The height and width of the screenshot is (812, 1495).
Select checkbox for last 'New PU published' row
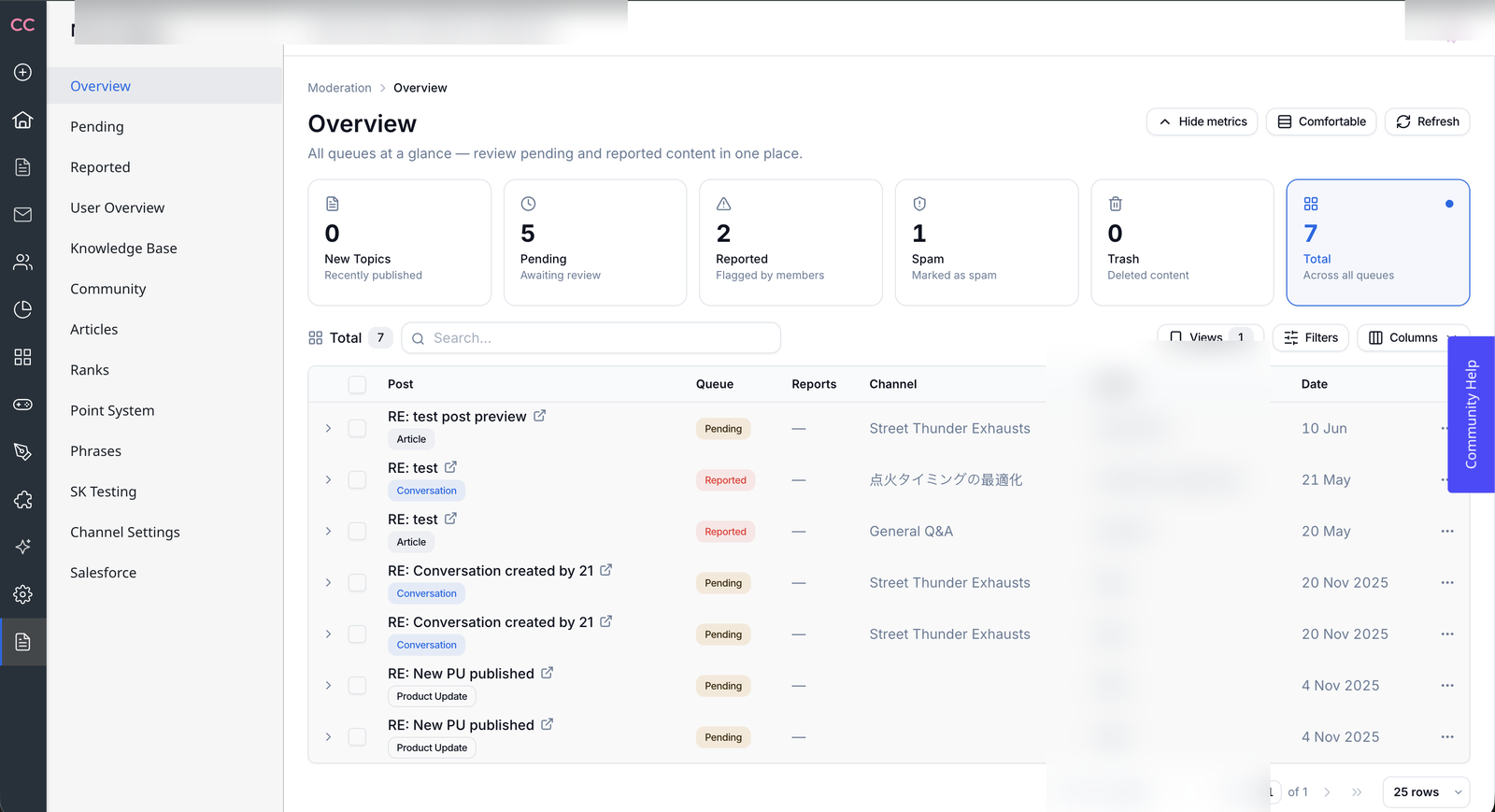tap(357, 736)
